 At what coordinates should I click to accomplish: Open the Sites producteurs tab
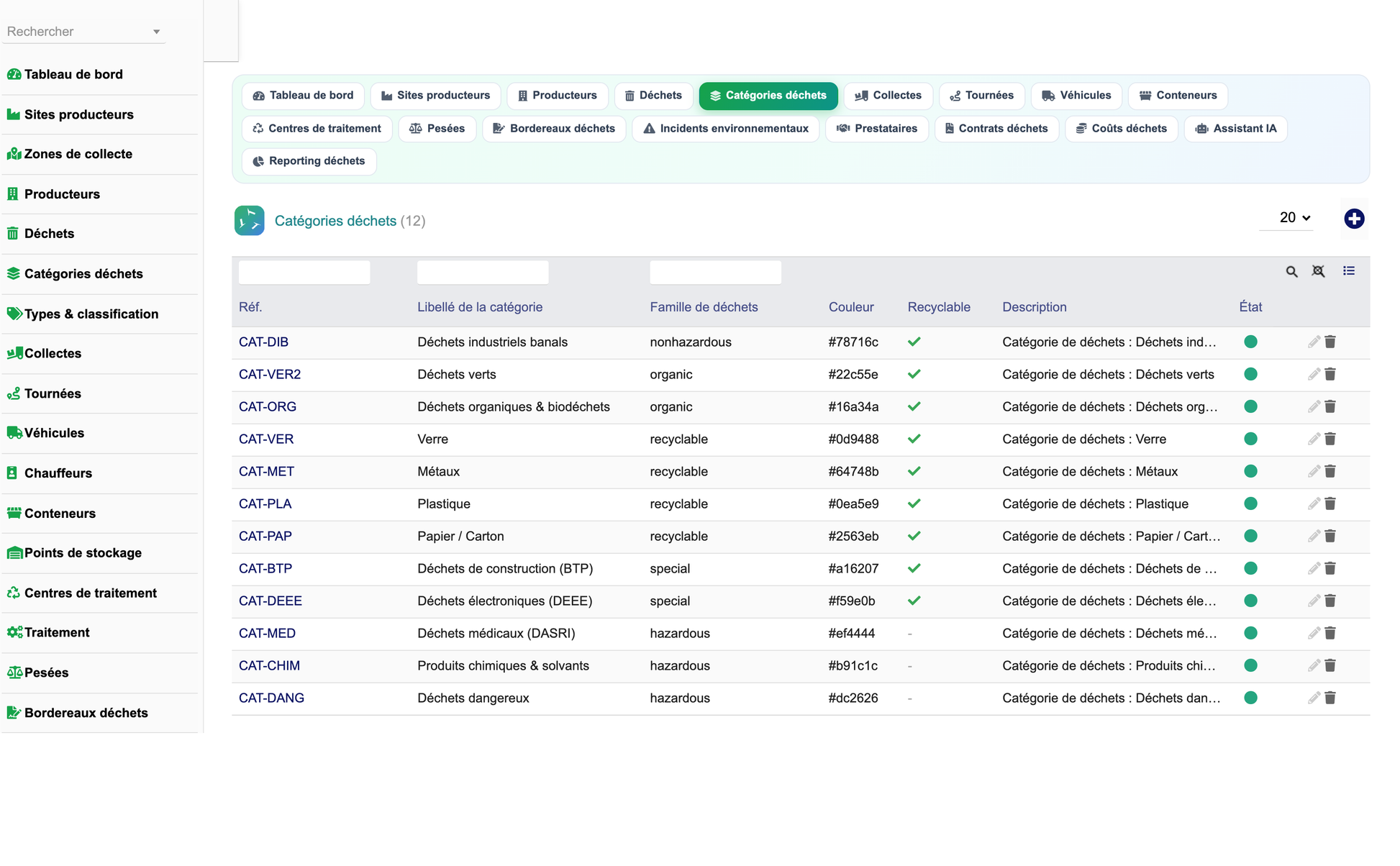(x=435, y=96)
